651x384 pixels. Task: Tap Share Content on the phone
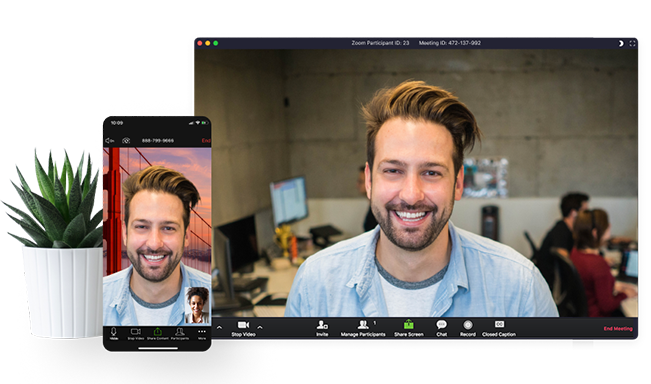pyautogui.click(x=158, y=333)
